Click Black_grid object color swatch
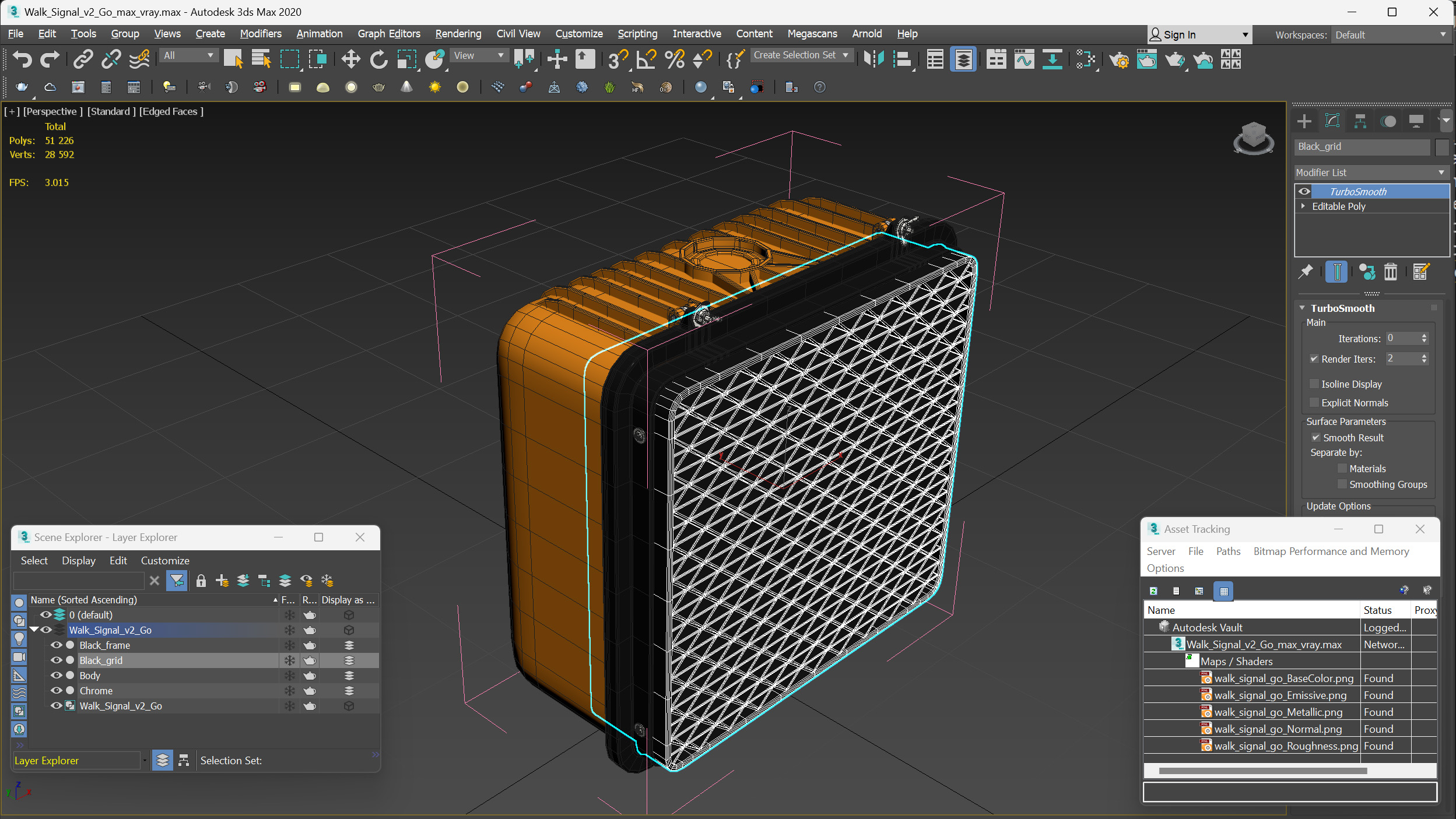The width and height of the screenshot is (1456, 819). (x=1442, y=147)
